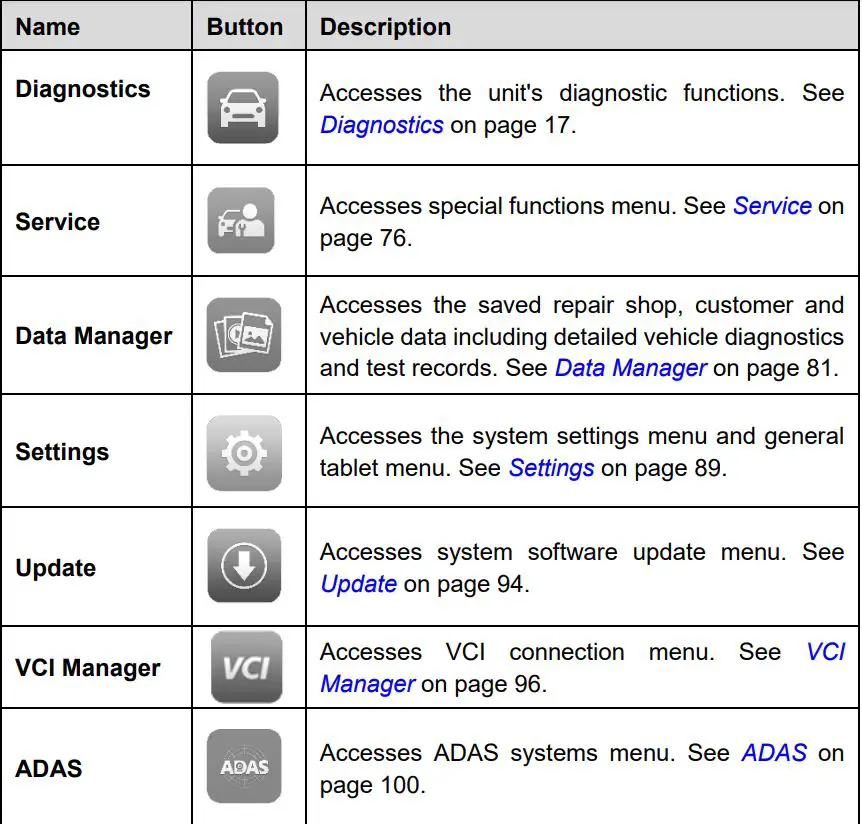Click text 'Accesses the system settings menu'

tap(514, 436)
